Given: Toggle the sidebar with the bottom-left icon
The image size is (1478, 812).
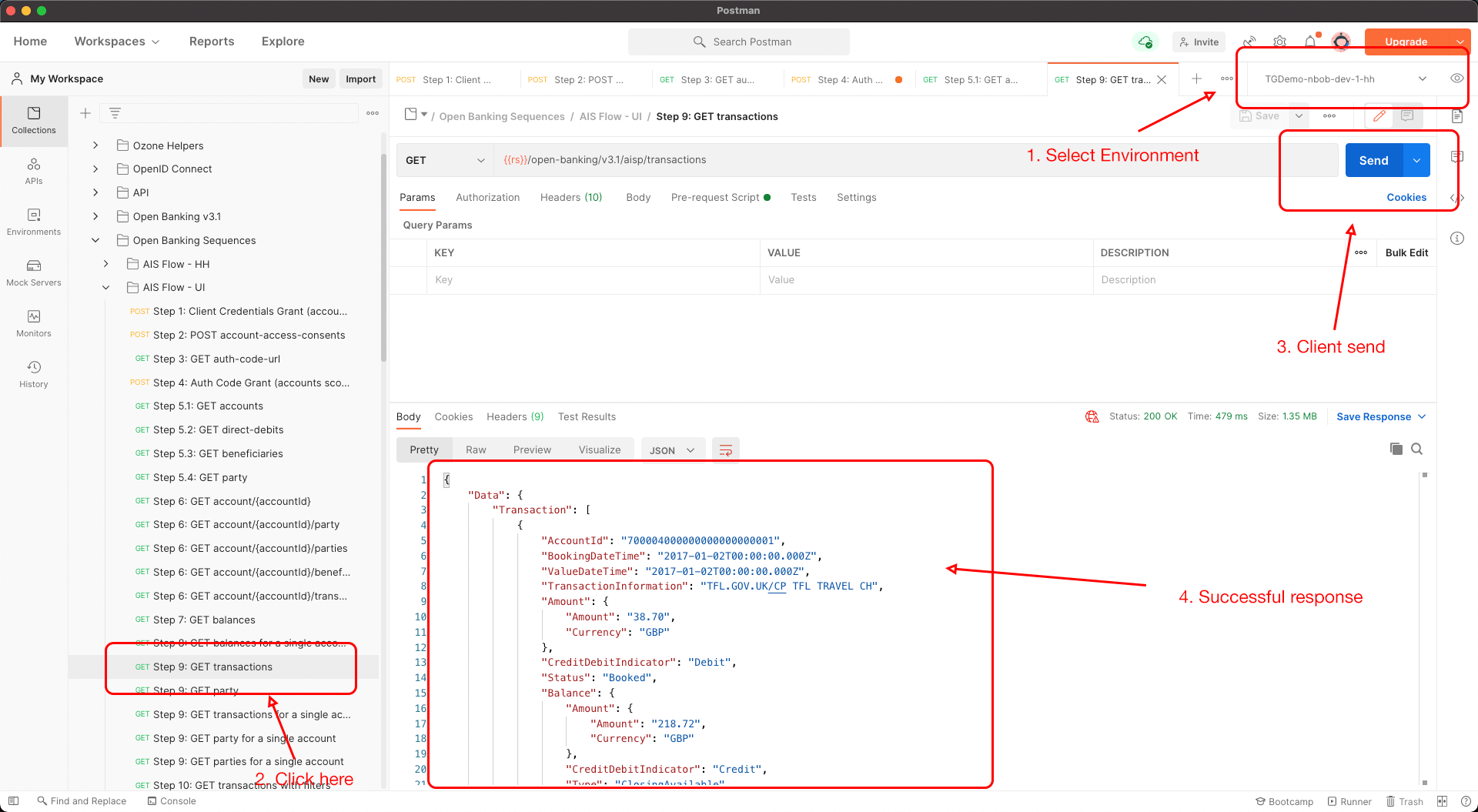Looking at the screenshot, I should tap(13, 801).
